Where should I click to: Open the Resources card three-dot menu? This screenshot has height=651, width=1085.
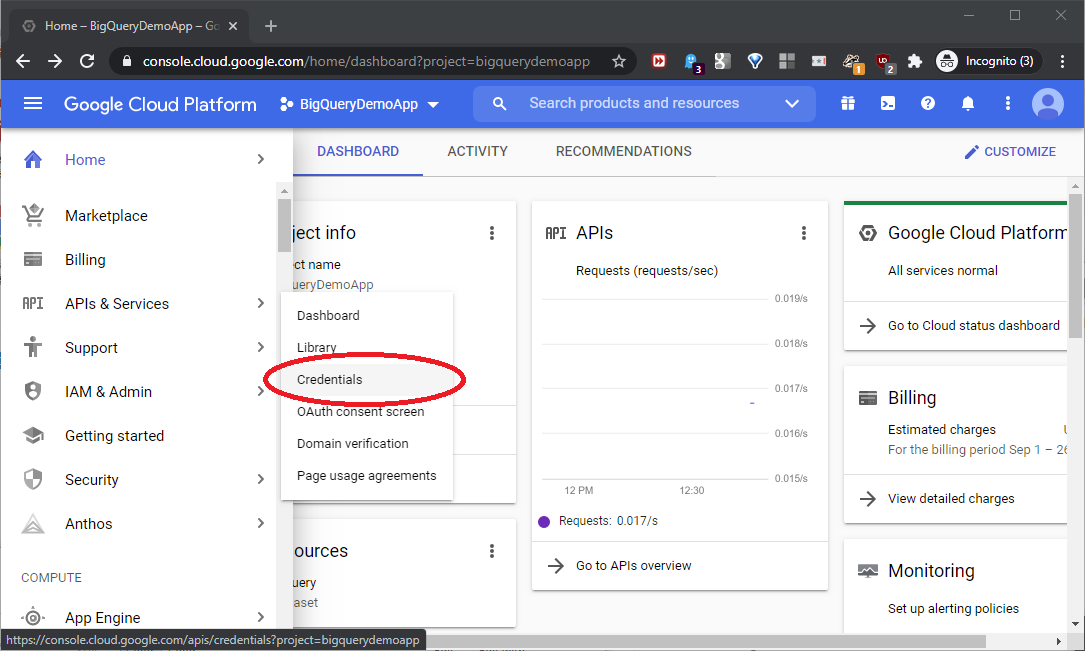[492, 551]
